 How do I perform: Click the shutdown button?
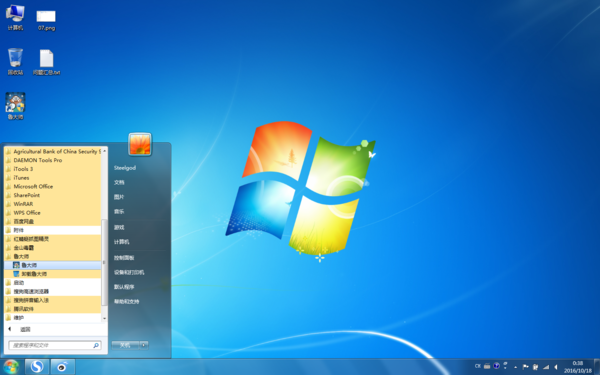125,345
